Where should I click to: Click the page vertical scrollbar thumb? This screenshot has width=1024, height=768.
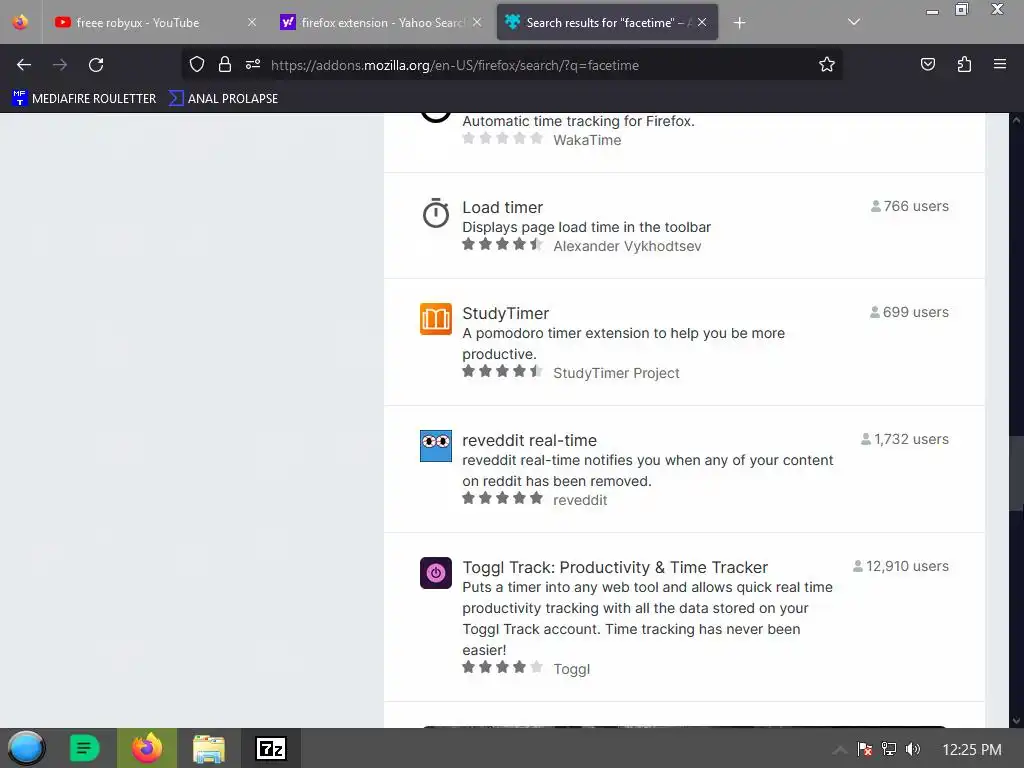(x=1016, y=473)
